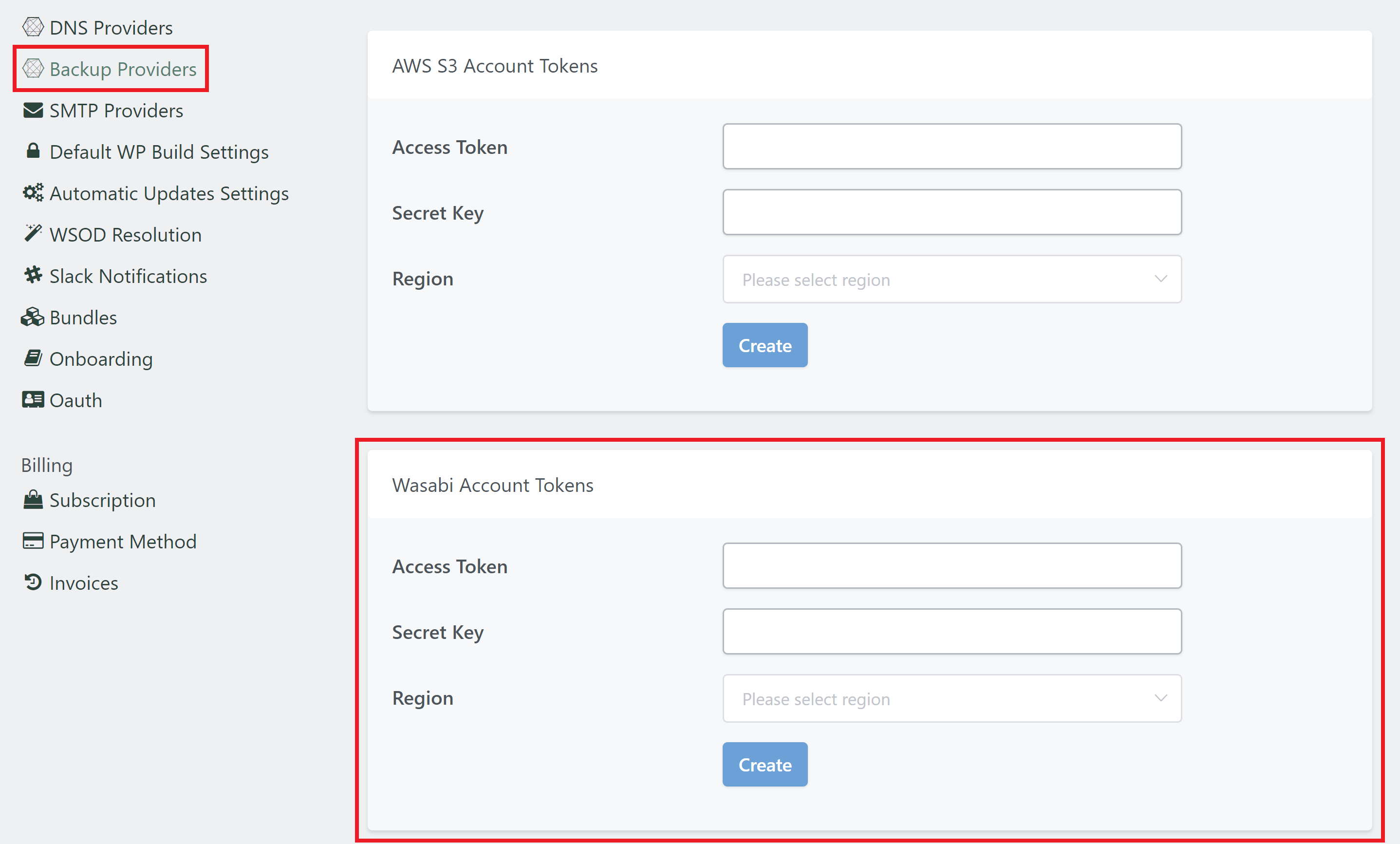Click the Default WP Build Settings lock icon

point(33,150)
